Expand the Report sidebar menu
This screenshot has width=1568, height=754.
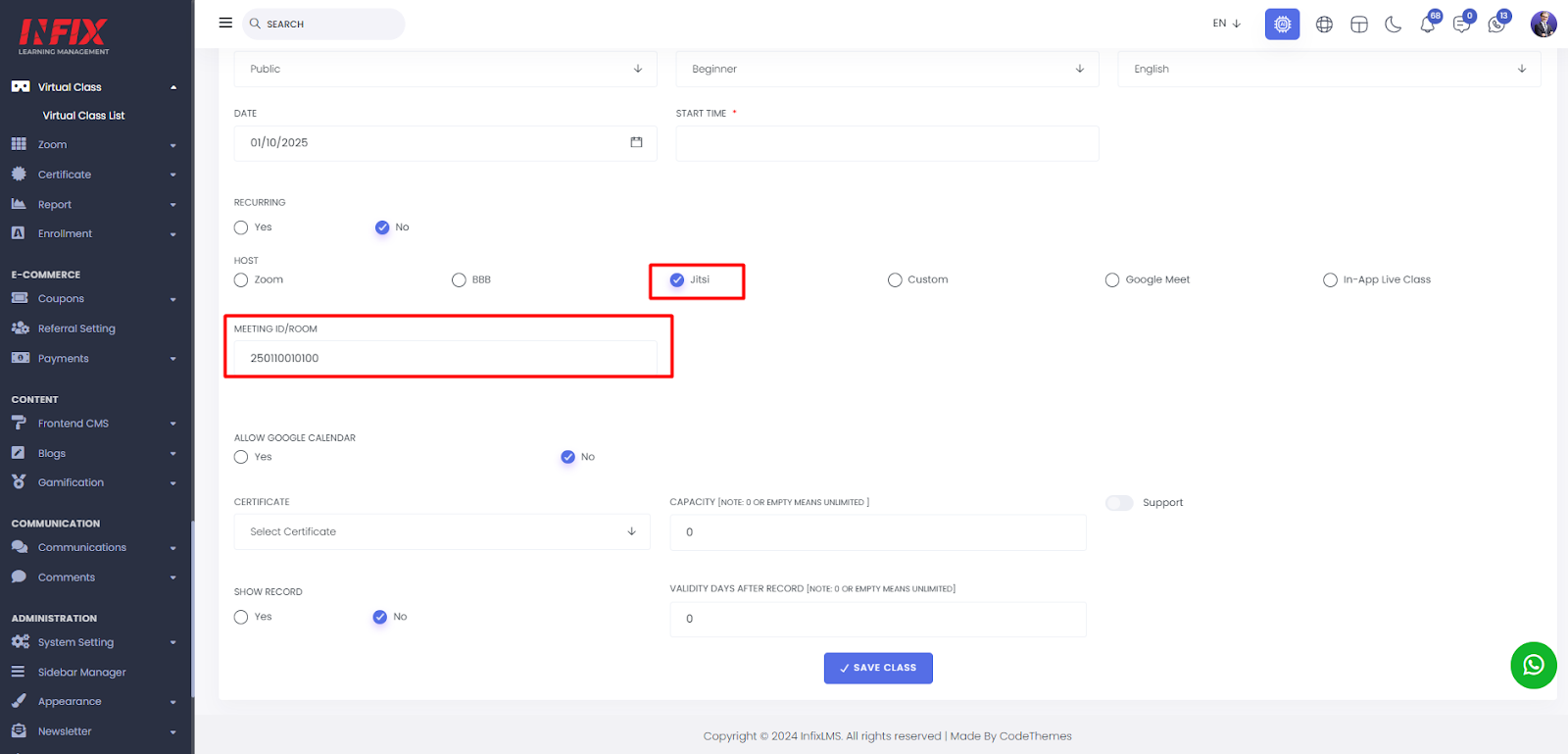tap(173, 205)
